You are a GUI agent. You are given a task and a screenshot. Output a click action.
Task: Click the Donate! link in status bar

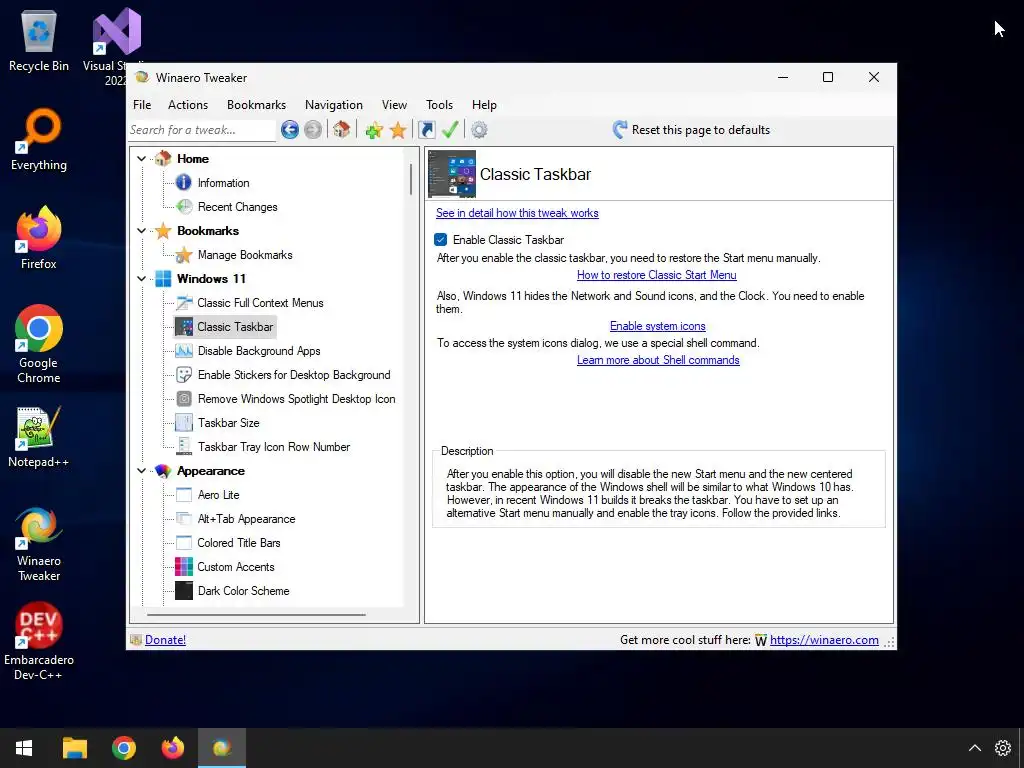click(165, 640)
